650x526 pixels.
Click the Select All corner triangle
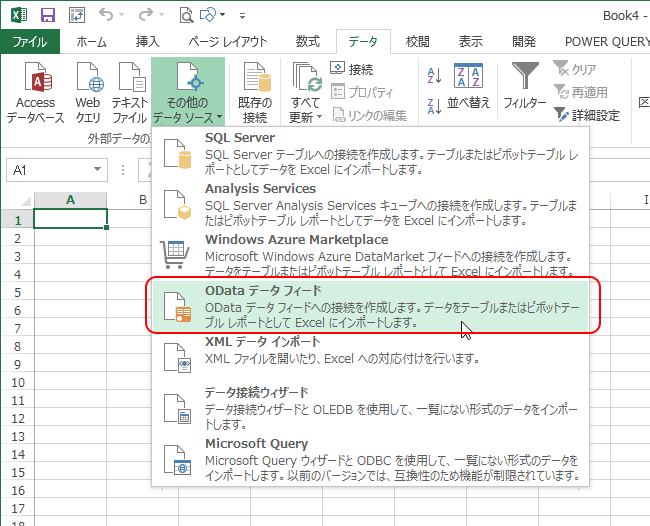[x=26, y=201]
